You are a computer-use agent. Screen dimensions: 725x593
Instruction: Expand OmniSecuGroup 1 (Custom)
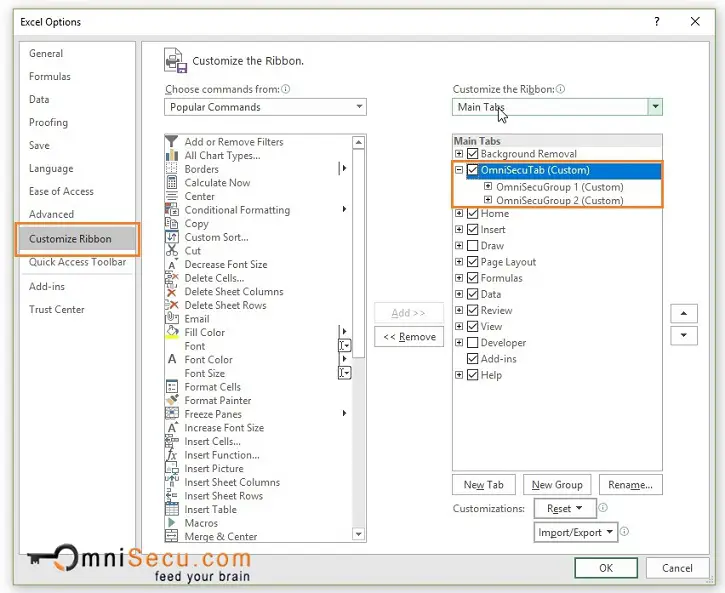tap(488, 186)
